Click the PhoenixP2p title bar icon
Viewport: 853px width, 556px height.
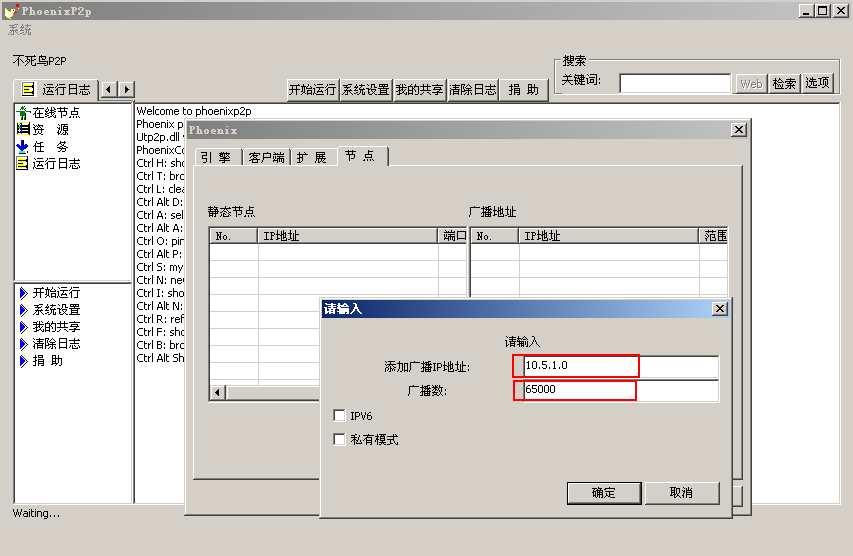point(11,11)
